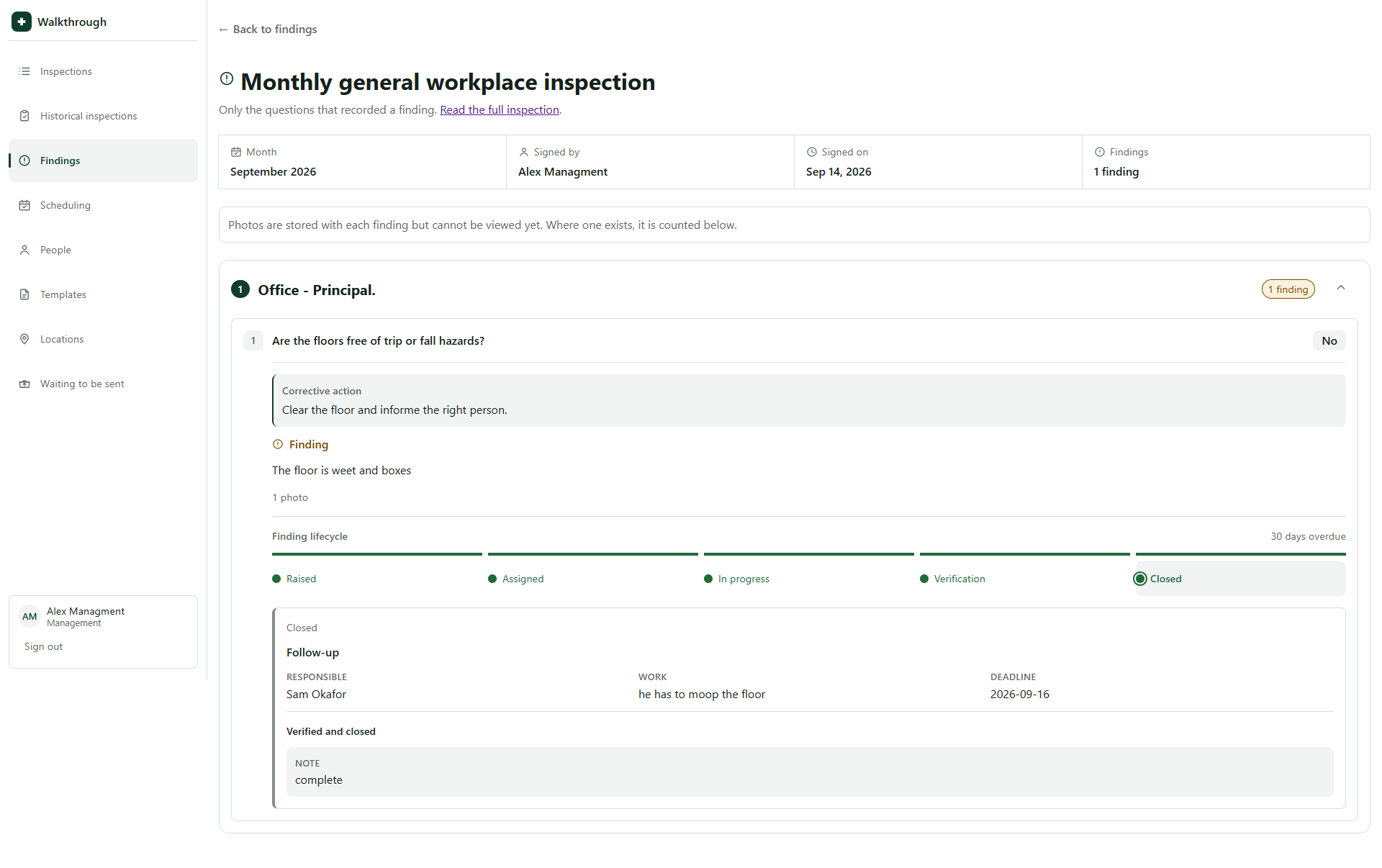The width and height of the screenshot is (1382, 868).
Task: Click the clock icon next to Signed on
Action: tap(812, 152)
